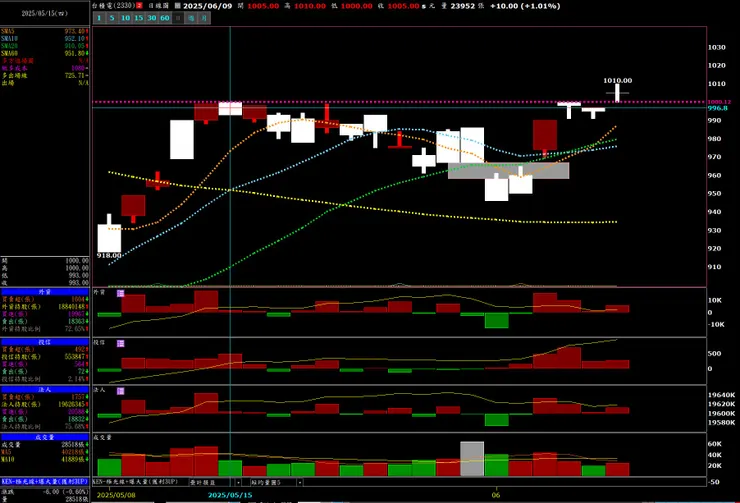The image size is (740, 503).
Task: Click the blue 外資 header in left panel
Action: point(45,292)
